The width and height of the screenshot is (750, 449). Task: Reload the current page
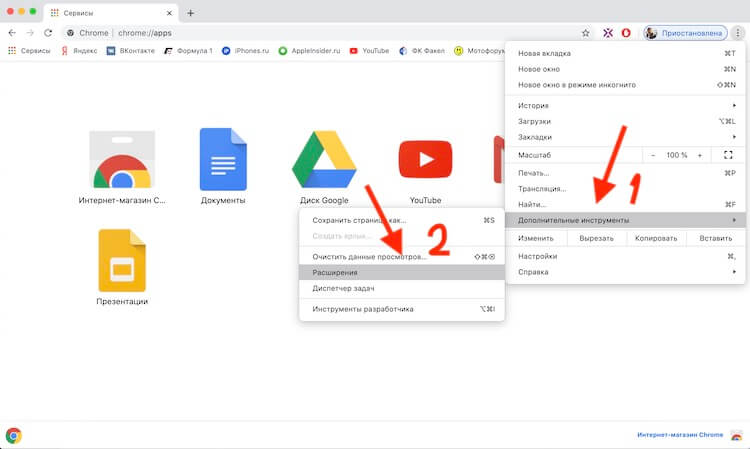click(48, 33)
